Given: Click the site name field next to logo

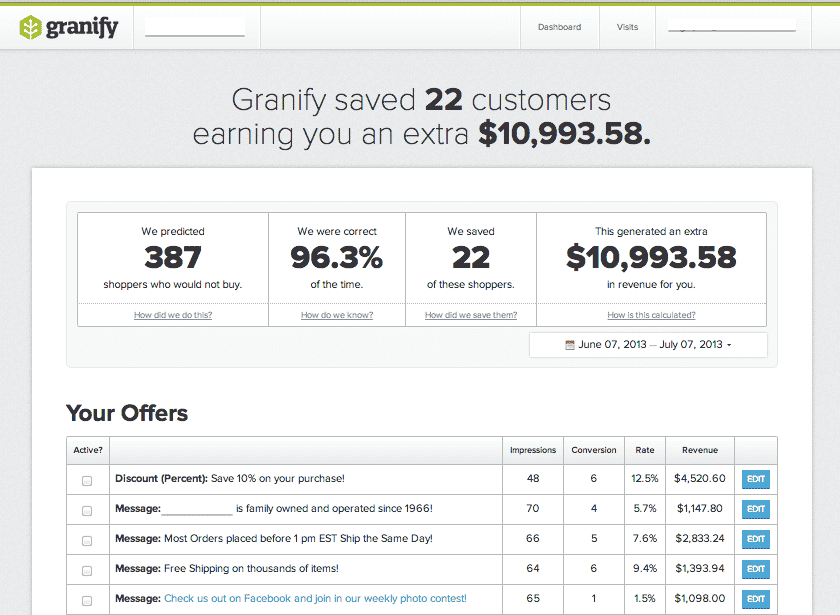Looking at the screenshot, I should coord(195,28).
